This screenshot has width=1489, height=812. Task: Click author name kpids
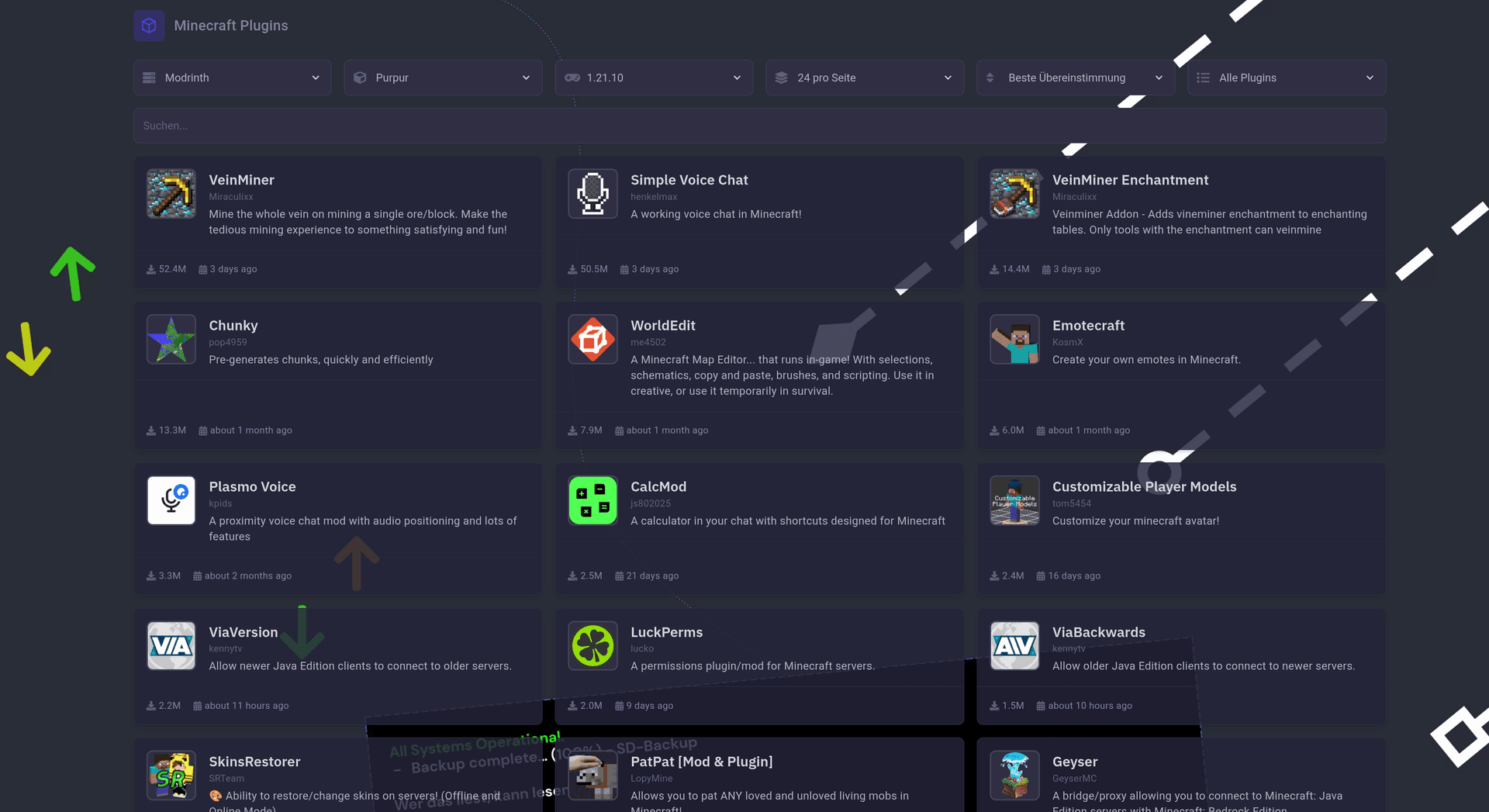[220, 504]
